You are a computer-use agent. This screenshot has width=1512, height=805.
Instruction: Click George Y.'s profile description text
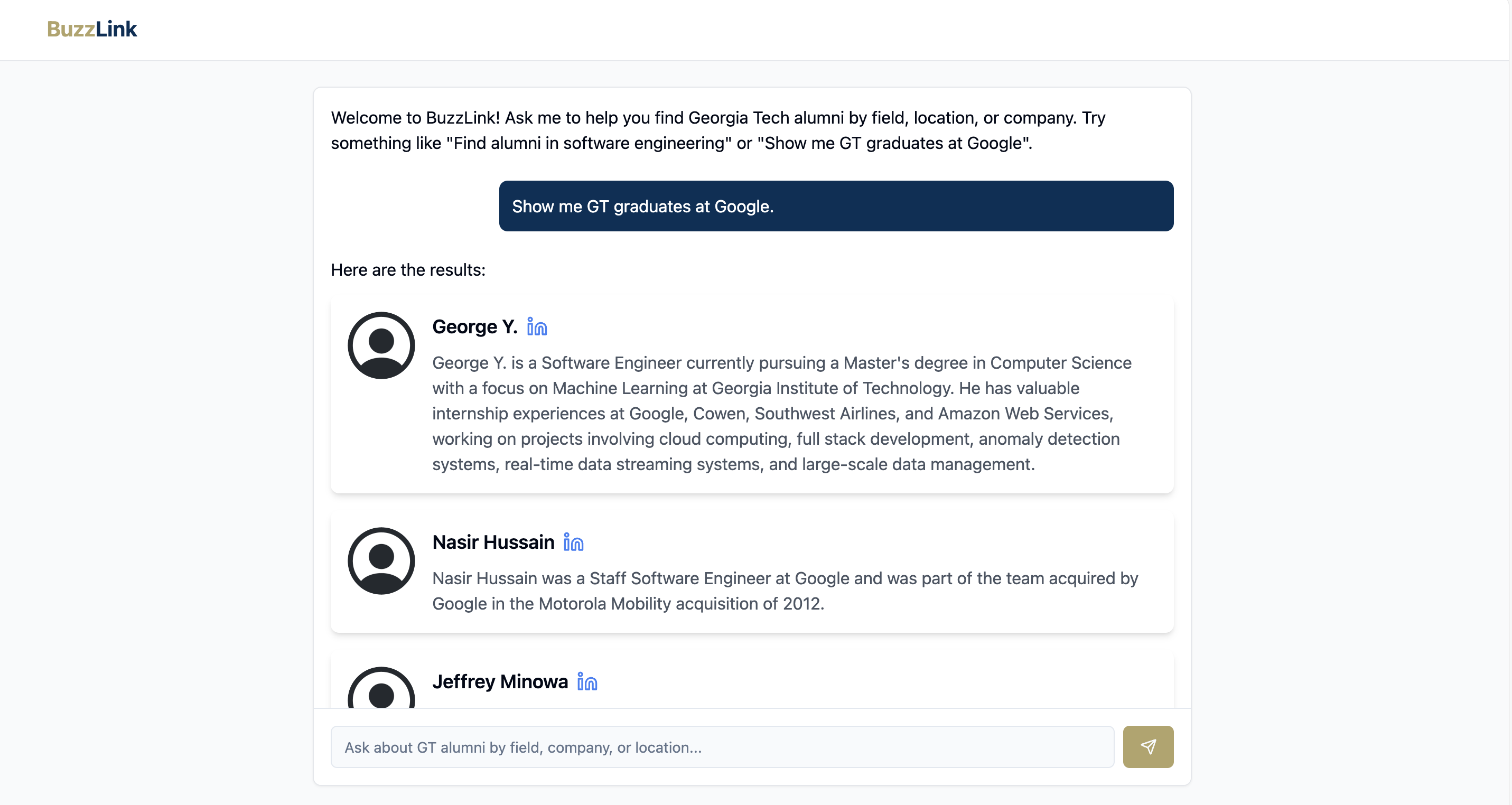[775, 414]
